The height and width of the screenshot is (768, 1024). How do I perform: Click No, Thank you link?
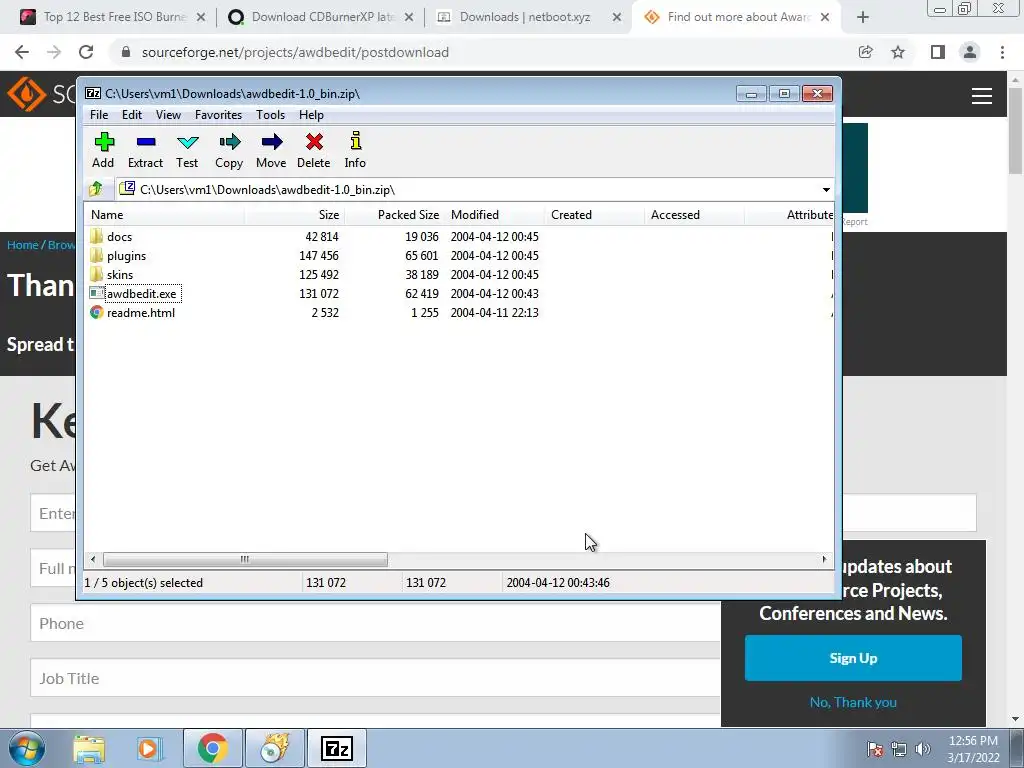(853, 703)
